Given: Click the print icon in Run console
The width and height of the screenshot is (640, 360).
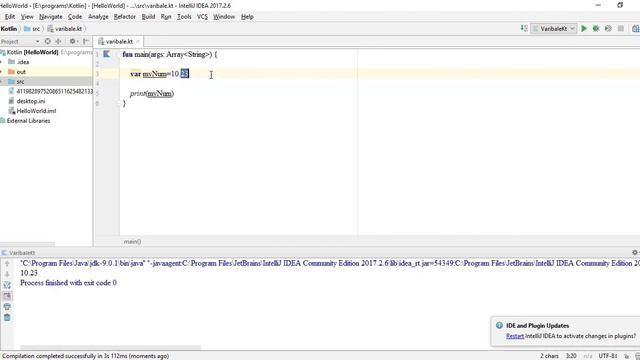Looking at the screenshot, I should 7,307.
